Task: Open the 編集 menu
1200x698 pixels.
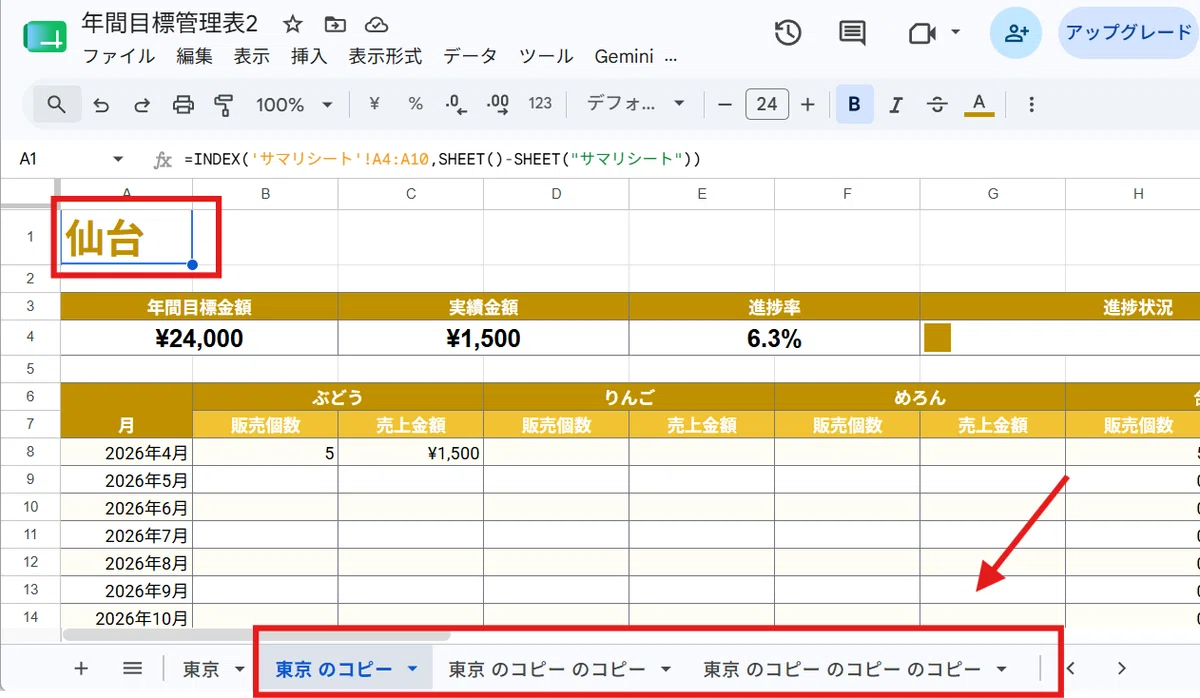Action: [x=195, y=57]
